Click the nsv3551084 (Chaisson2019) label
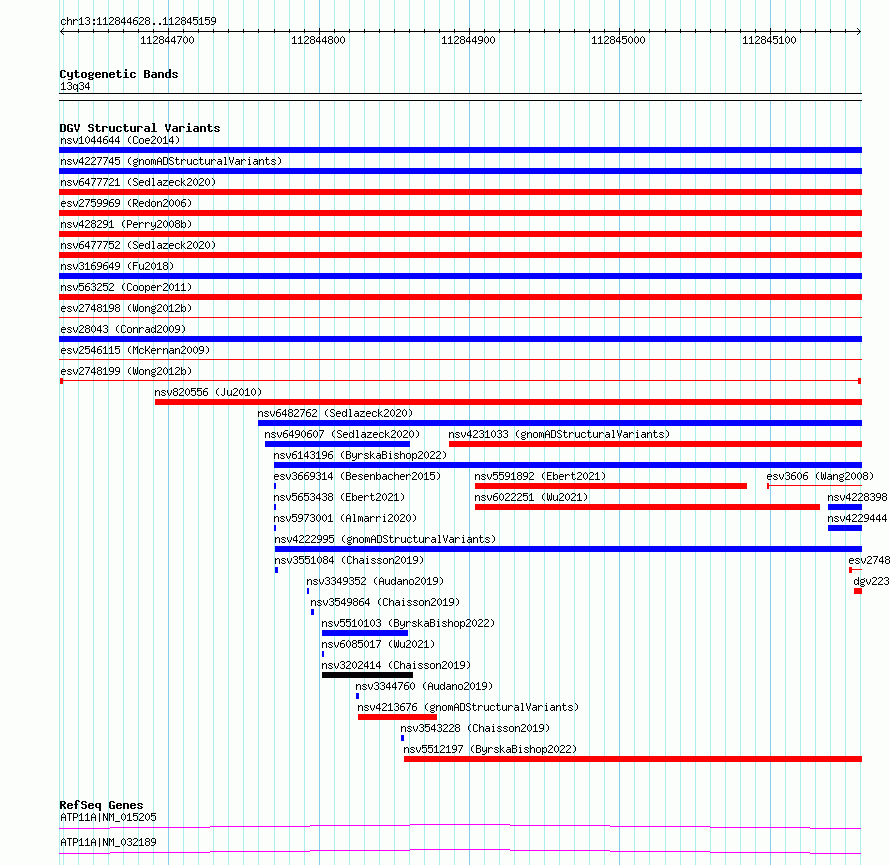Image resolution: width=890 pixels, height=865 pixels. (349, 560)
